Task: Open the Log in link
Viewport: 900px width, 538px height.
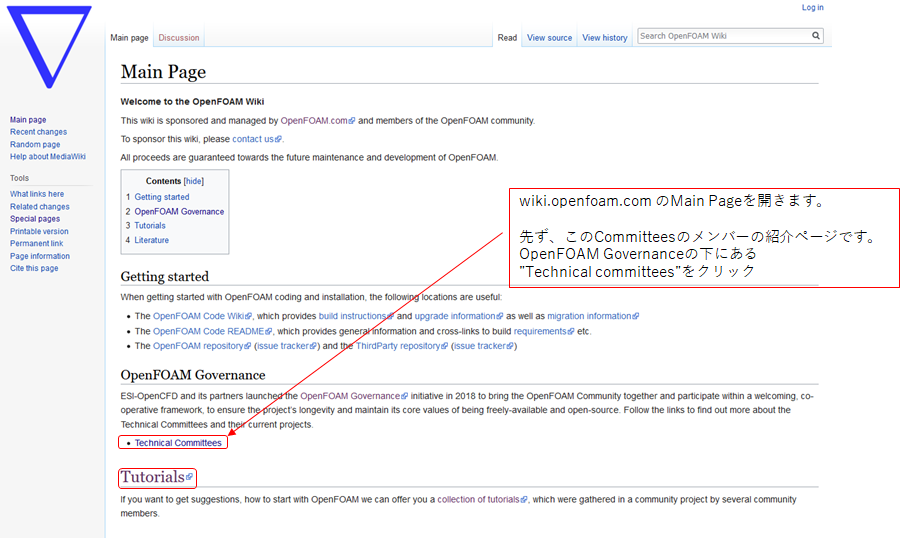Action: (812, 7)
